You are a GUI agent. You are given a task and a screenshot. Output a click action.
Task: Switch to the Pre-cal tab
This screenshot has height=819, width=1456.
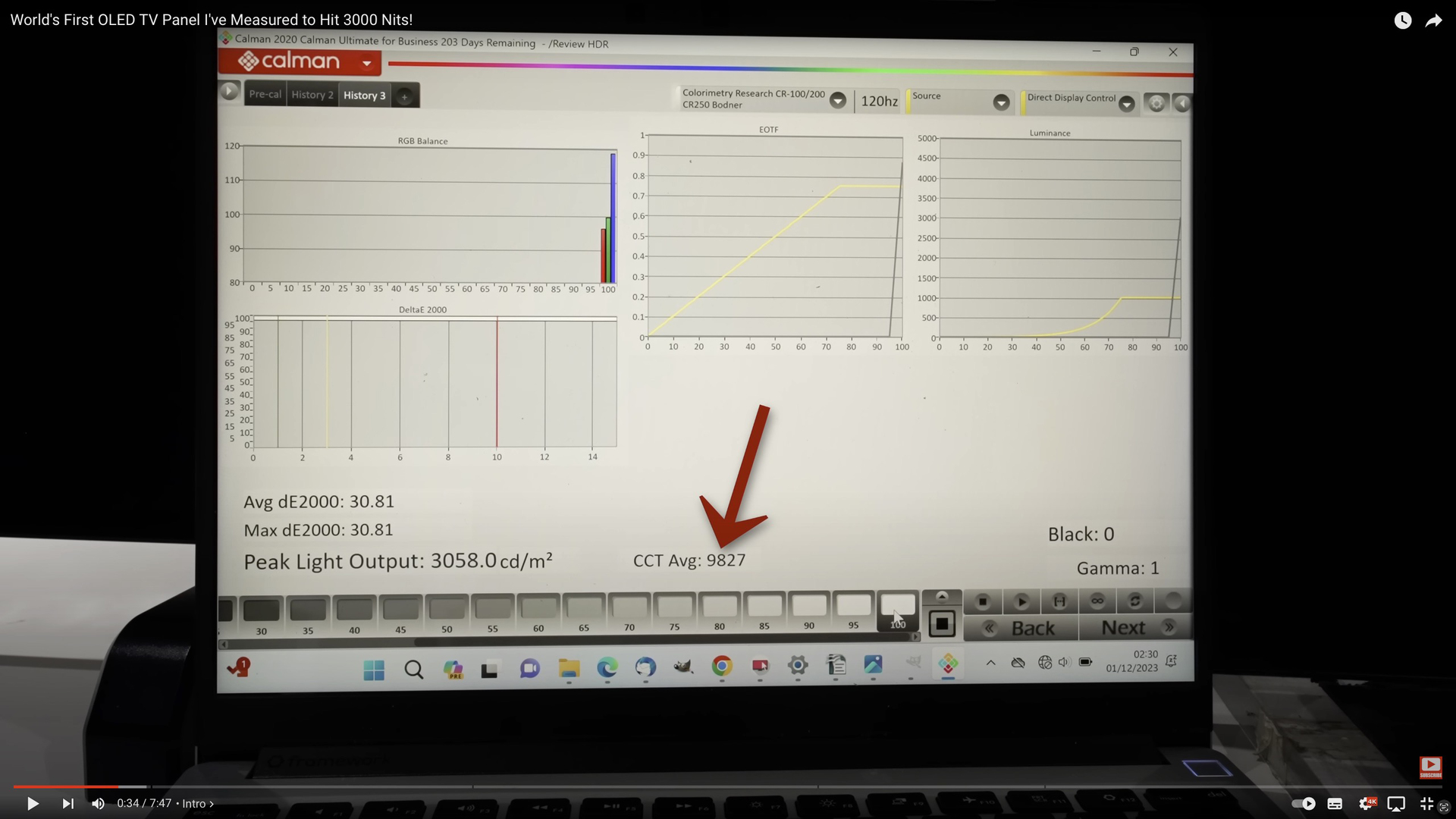point(265,94)
